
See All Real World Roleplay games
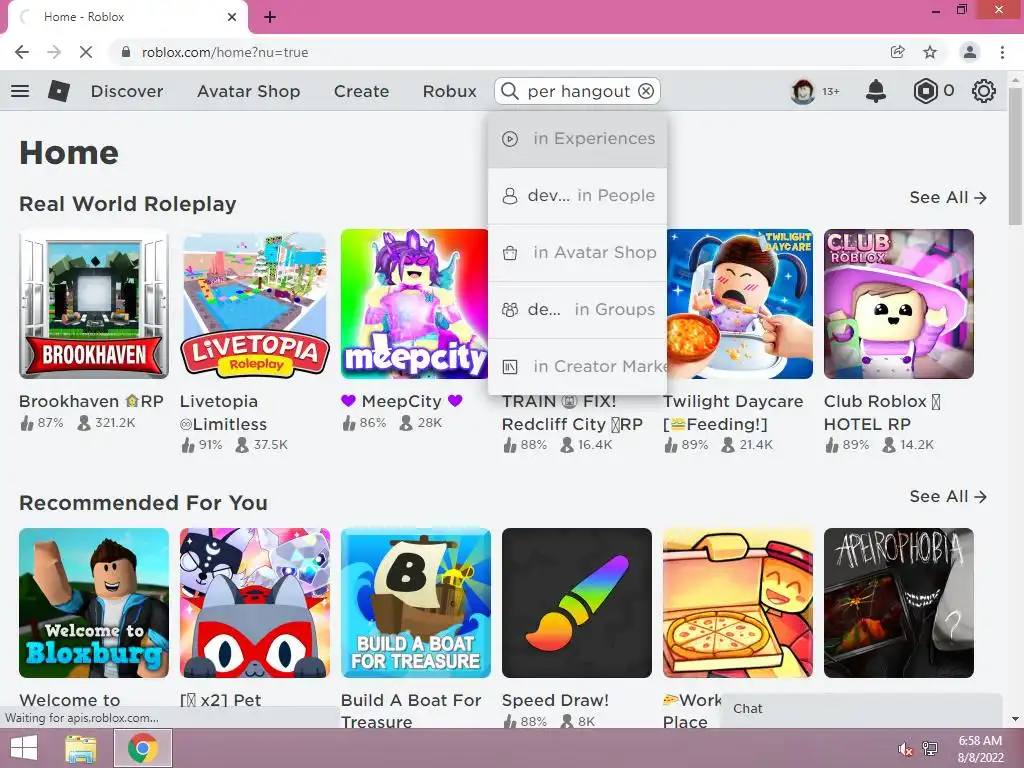click(x=948, y=197)
